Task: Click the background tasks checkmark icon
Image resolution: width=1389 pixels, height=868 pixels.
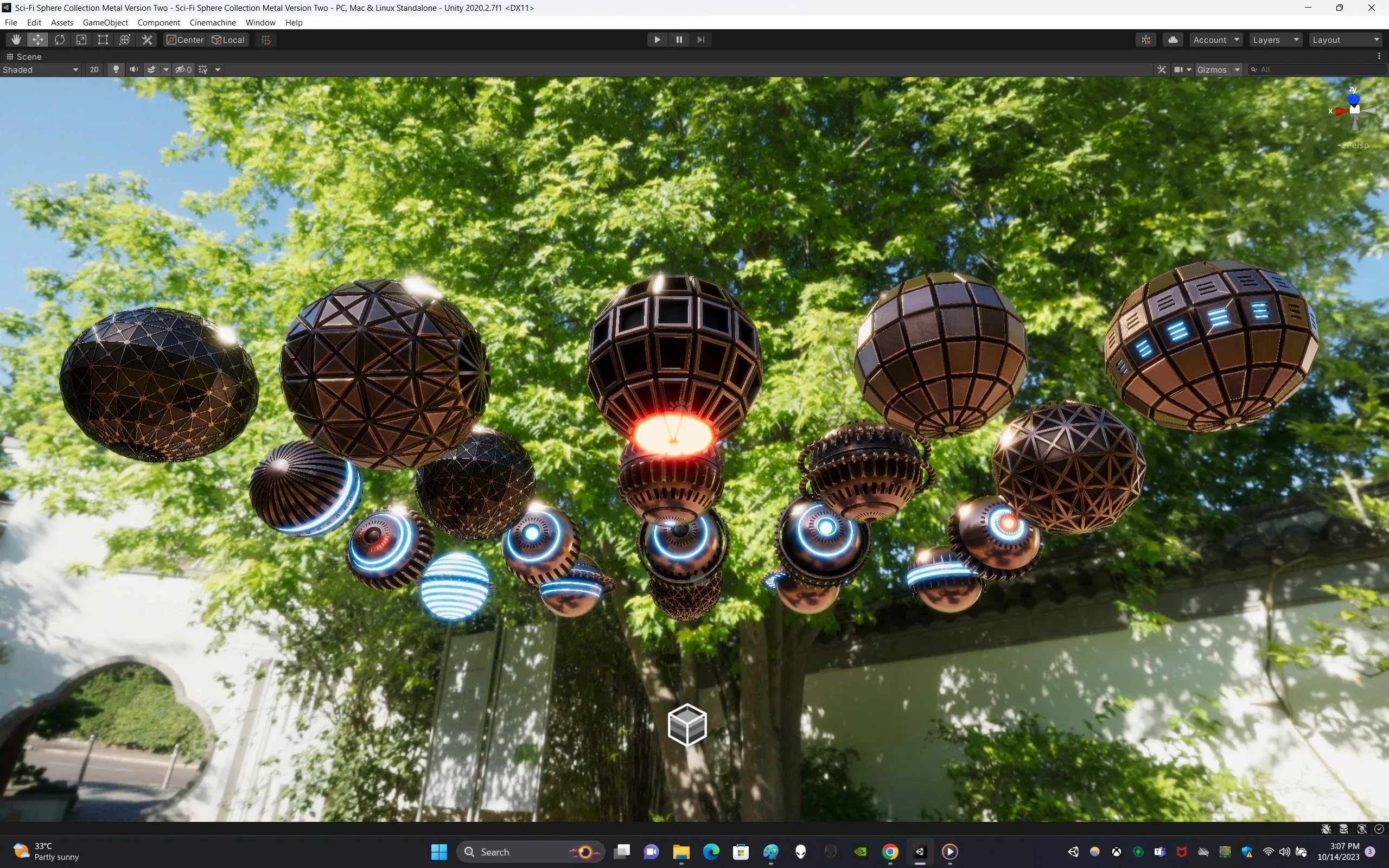Action: pos(1379,828)
